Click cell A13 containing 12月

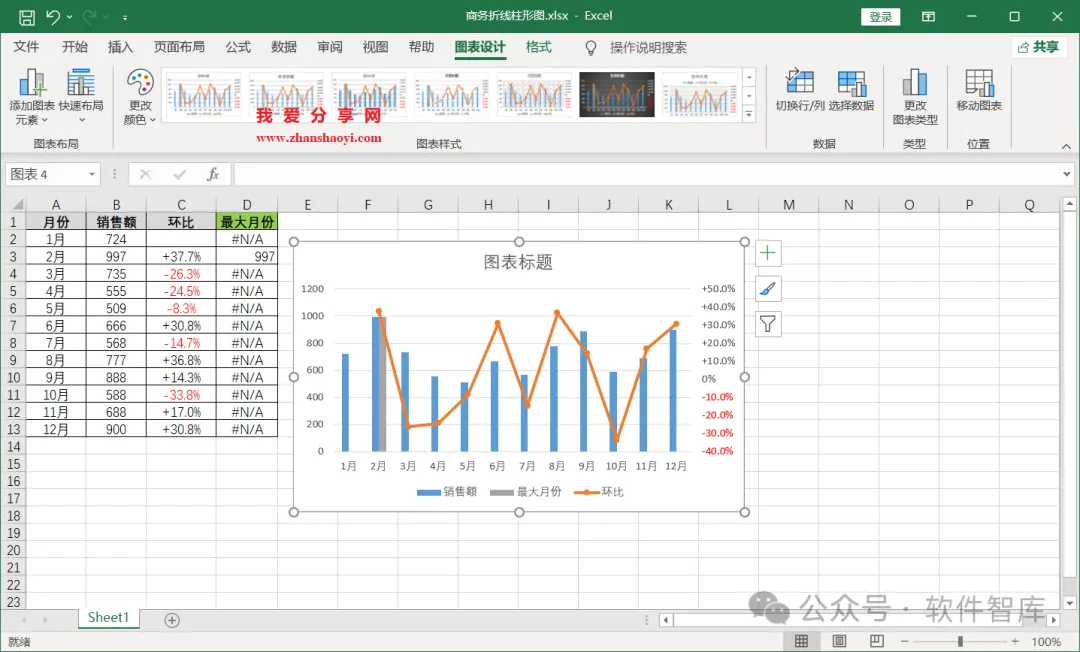coord(56,429)
